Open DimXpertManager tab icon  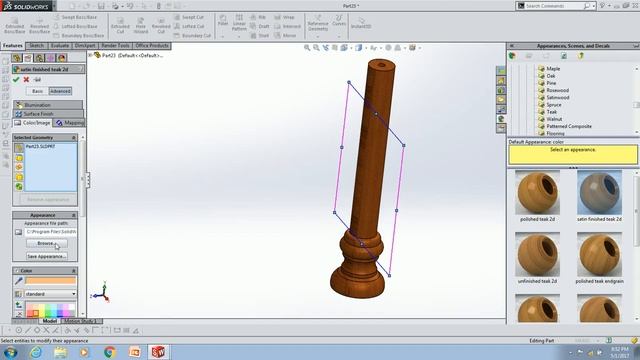[50, 58]
